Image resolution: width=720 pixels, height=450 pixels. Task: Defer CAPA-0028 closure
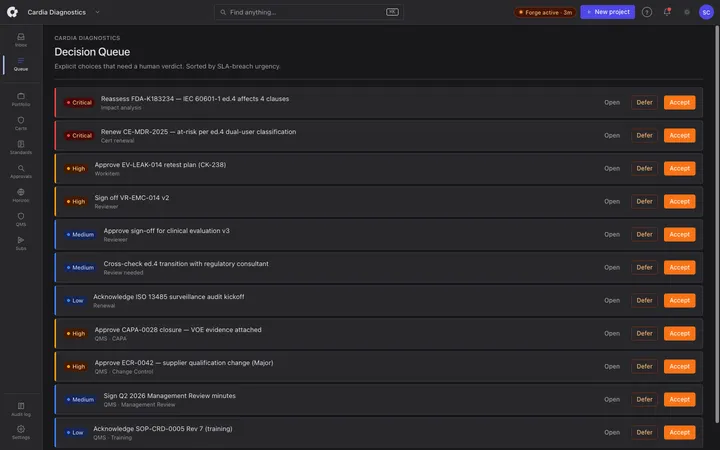coord(644,333)
